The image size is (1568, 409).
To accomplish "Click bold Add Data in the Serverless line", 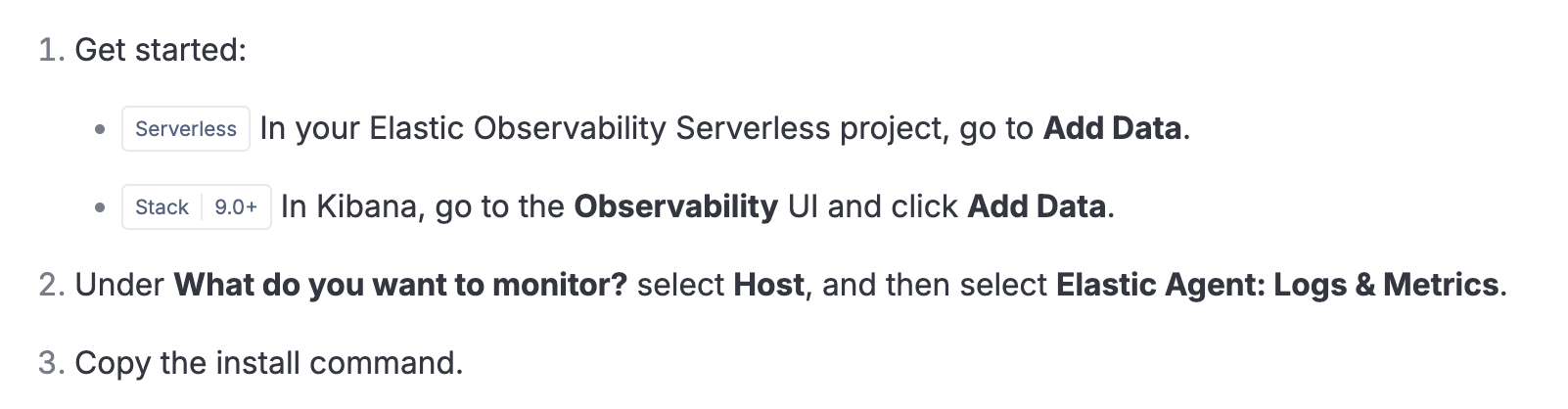I will (x=1112, y=128).
